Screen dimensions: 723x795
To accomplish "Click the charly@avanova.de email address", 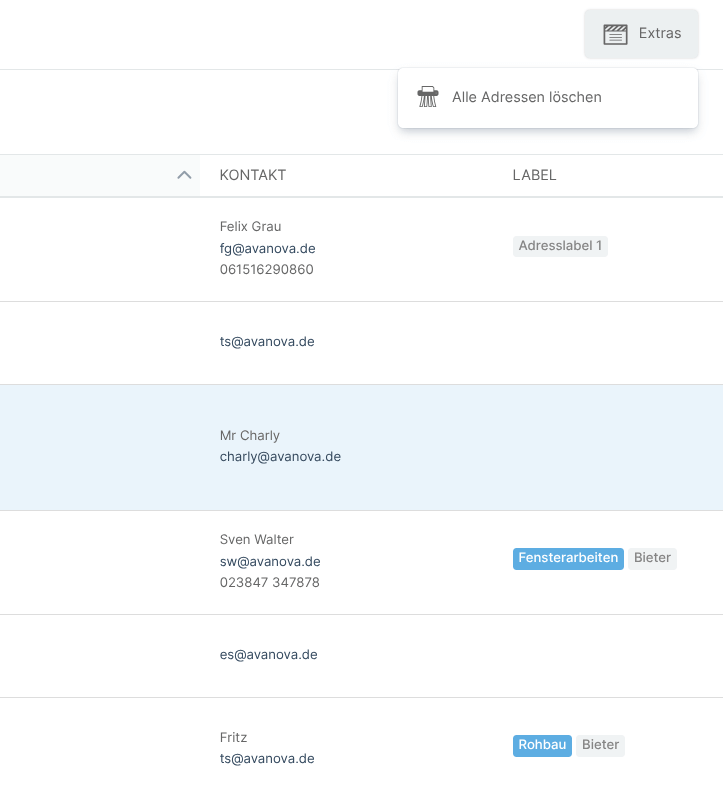I will click(280, 457).
